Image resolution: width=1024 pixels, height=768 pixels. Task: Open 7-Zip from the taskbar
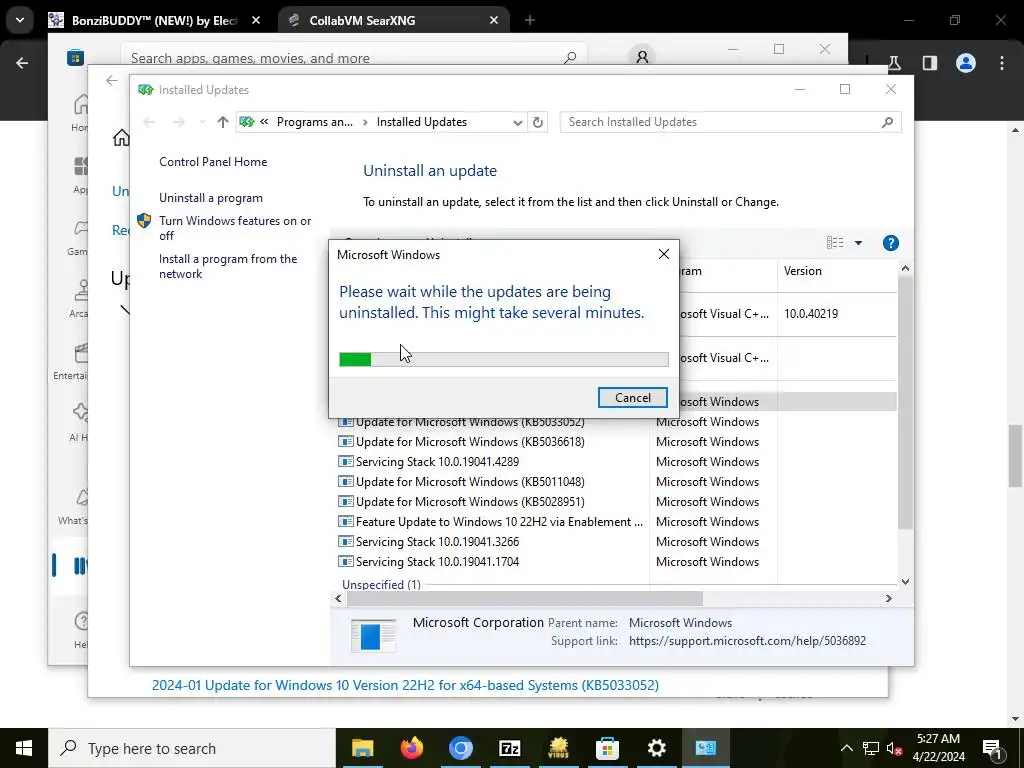point(509,748)
